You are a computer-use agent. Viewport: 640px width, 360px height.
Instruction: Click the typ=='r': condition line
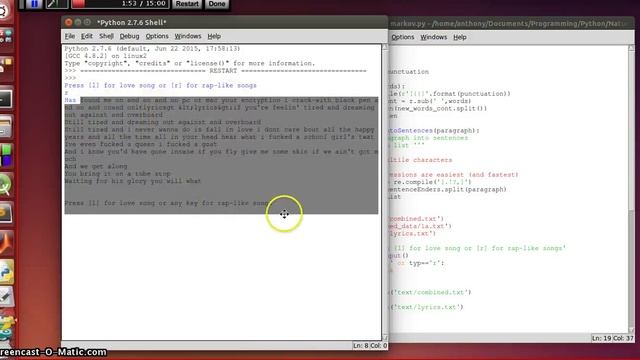pos(416,263)
